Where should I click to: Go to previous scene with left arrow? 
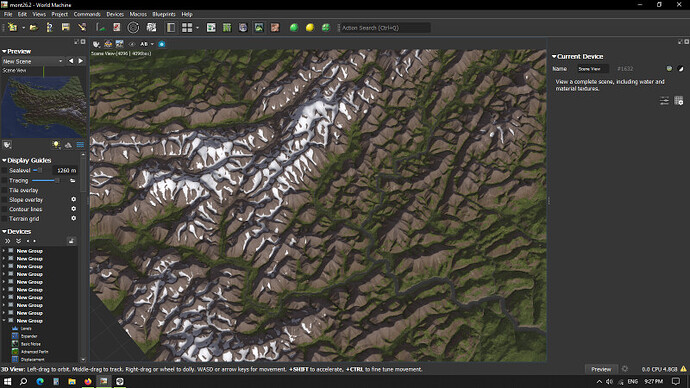(71, 61)
